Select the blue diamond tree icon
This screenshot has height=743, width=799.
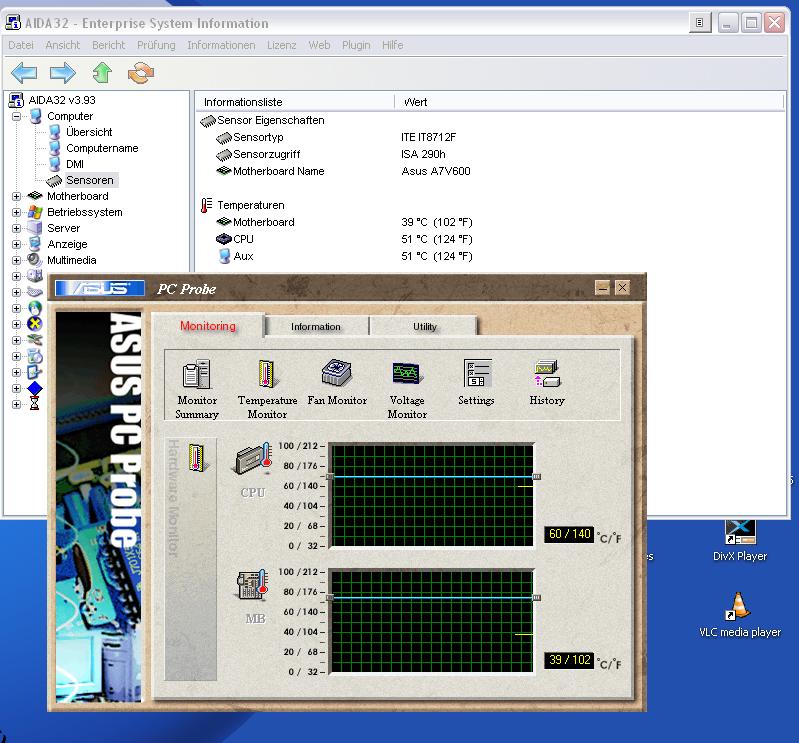click(x=35, y=388)
